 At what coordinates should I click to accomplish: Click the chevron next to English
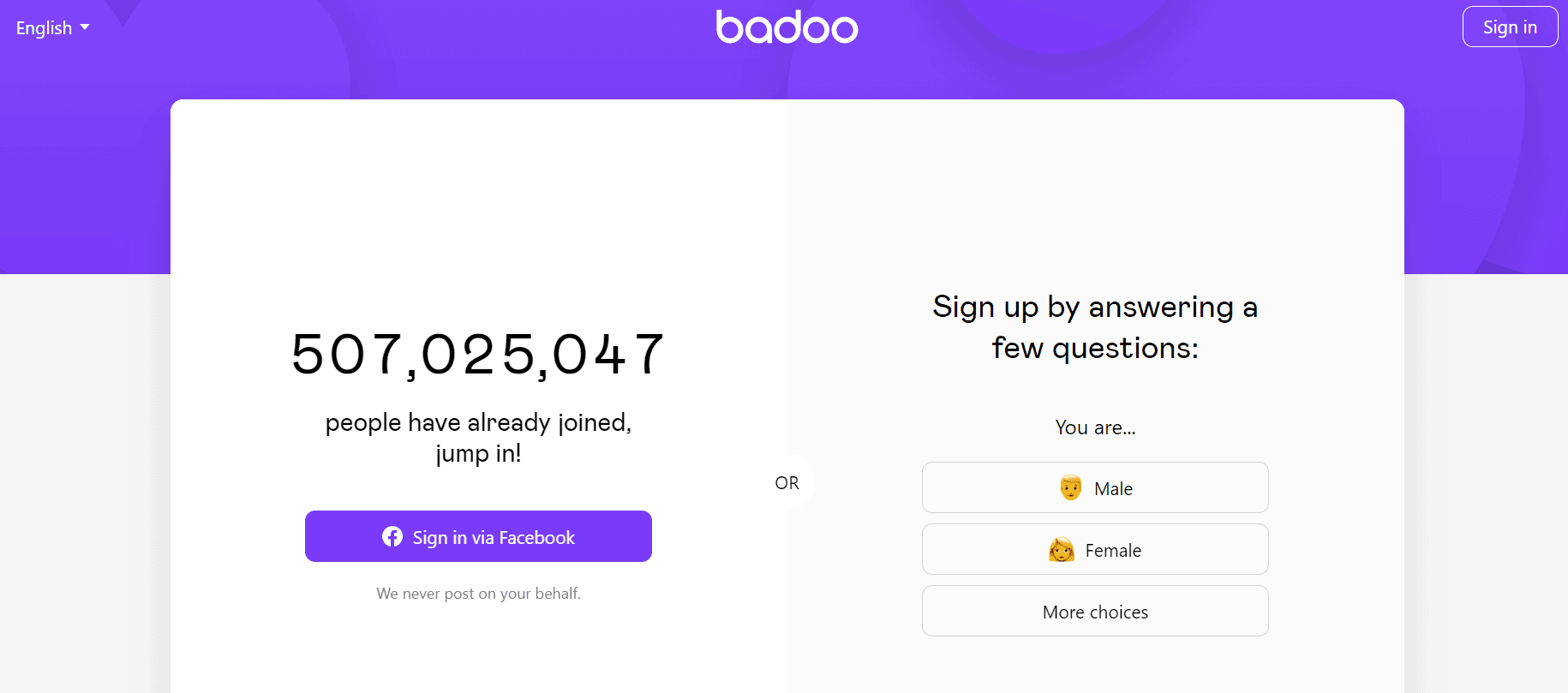point(85,27)
